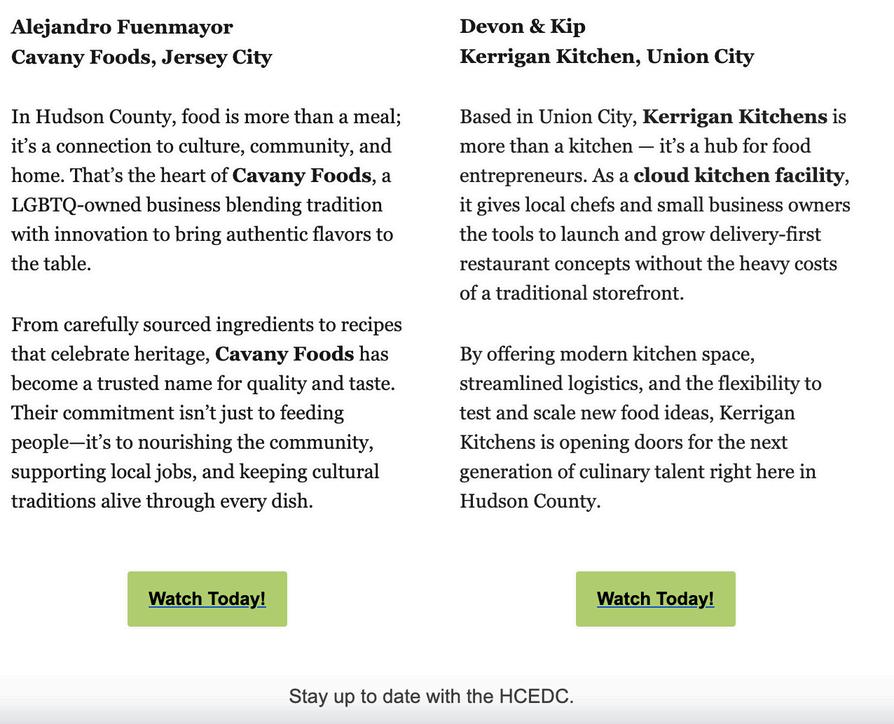Click the bold Kerrigan Kitchens text
Image resolution: width=894 pixels, height=724 pixels.
pyautogui.click(x=735, y=117)
